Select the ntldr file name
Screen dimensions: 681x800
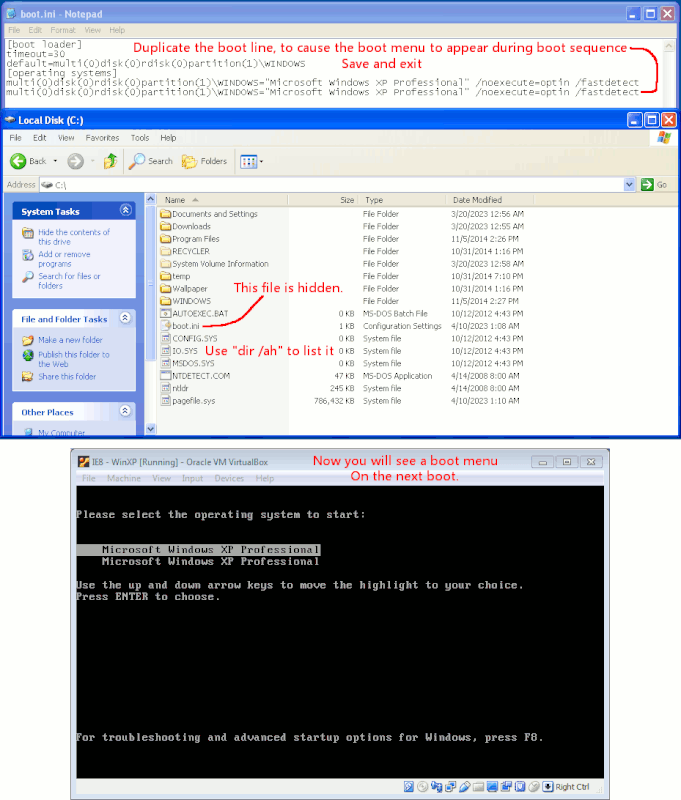[x=180, y=388]
